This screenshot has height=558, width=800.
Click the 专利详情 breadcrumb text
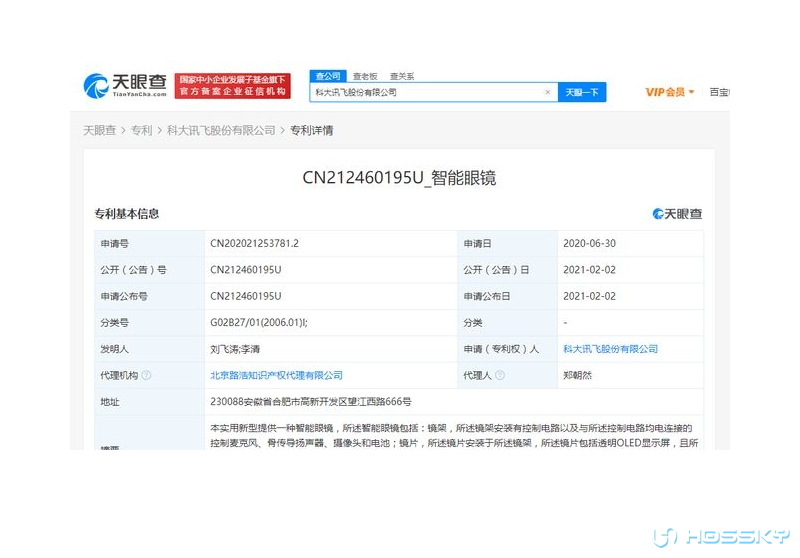pos(311,131)
